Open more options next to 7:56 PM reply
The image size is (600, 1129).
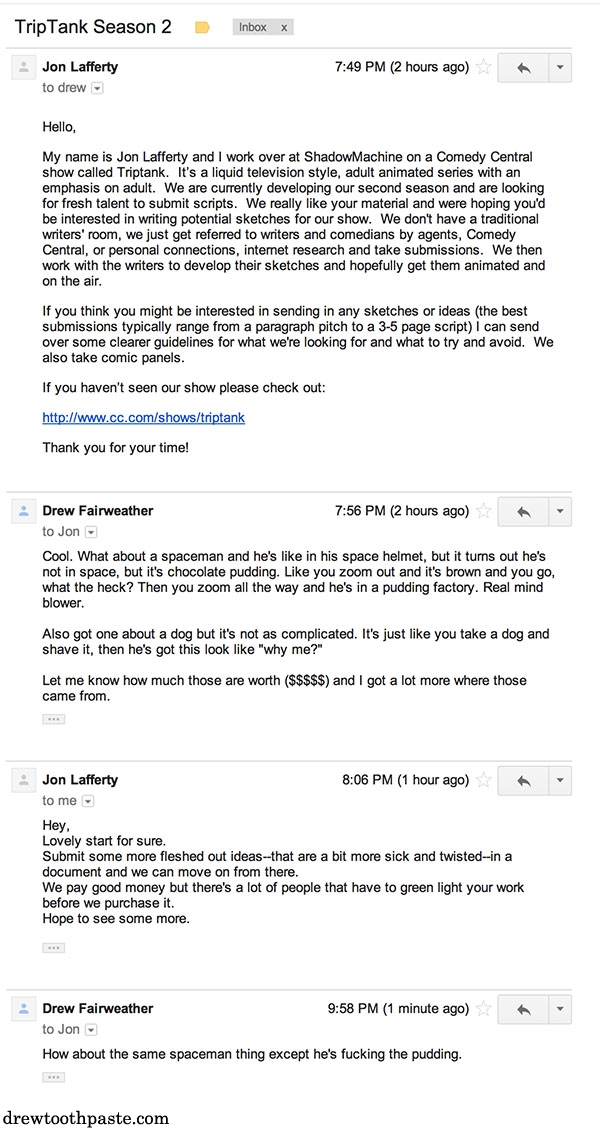[560, 512]
